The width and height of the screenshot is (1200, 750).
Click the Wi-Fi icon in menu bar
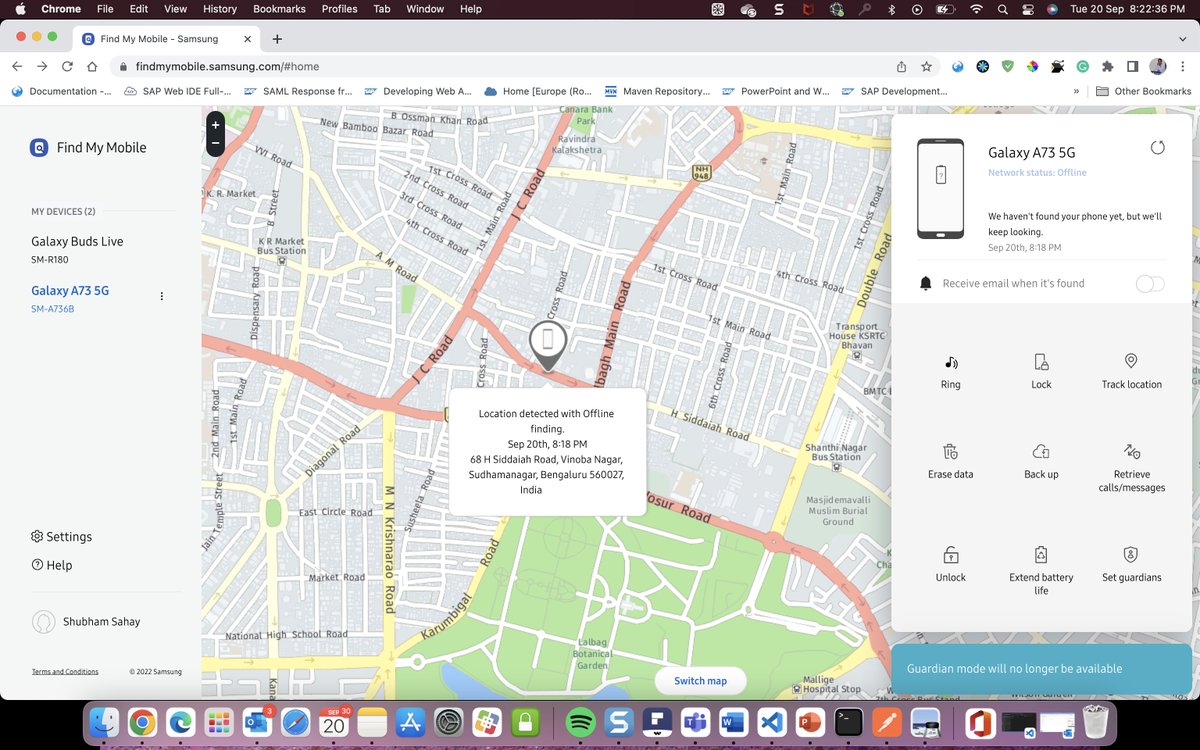coord(976,9)
